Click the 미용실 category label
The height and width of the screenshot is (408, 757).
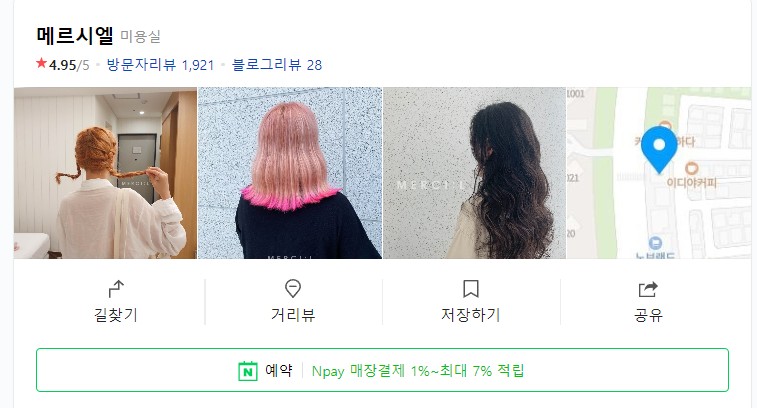[x=140, y=37]
